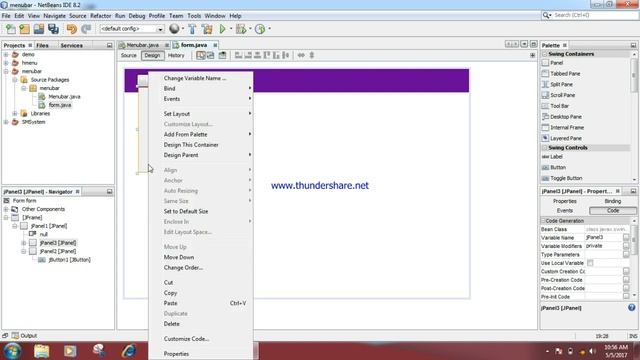Click the ellipsis button for Pre-Creation Code
The image size is (640, 360).
pos(626,280)
